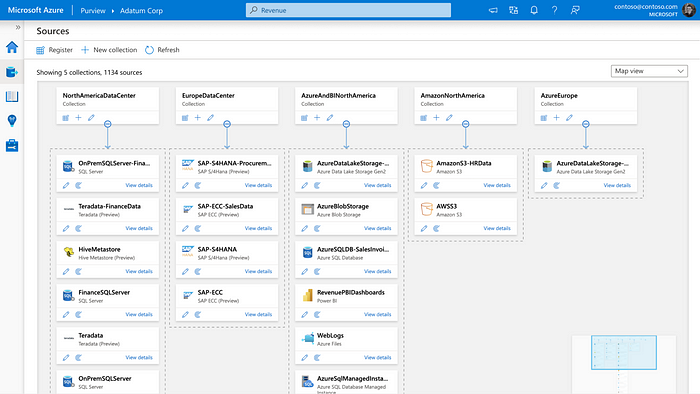Open Microsoft Azure portal home link

36,10
